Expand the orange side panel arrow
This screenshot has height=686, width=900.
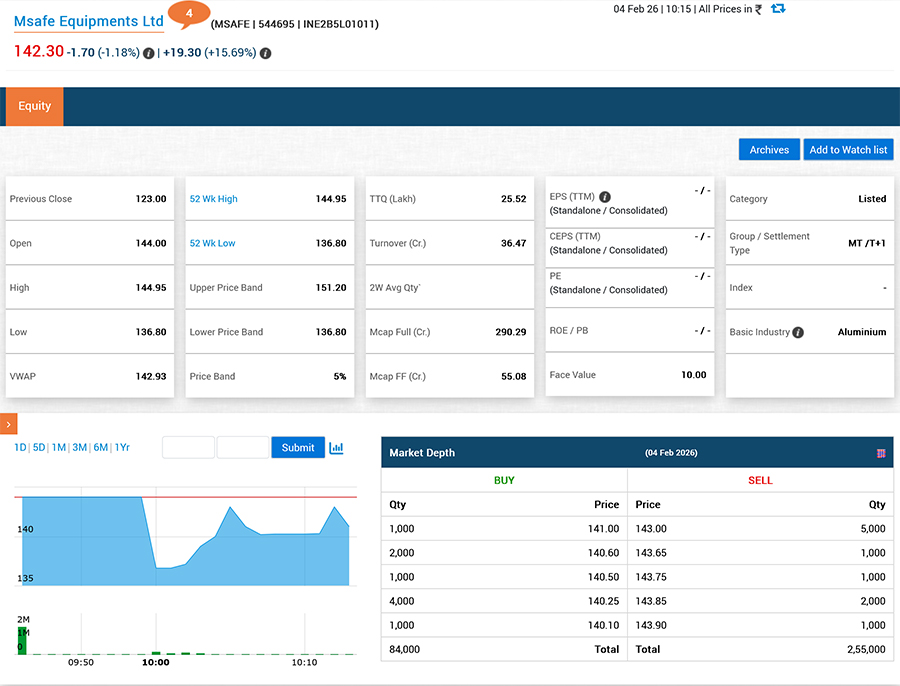pyautogui.click(x=8, y=424)
